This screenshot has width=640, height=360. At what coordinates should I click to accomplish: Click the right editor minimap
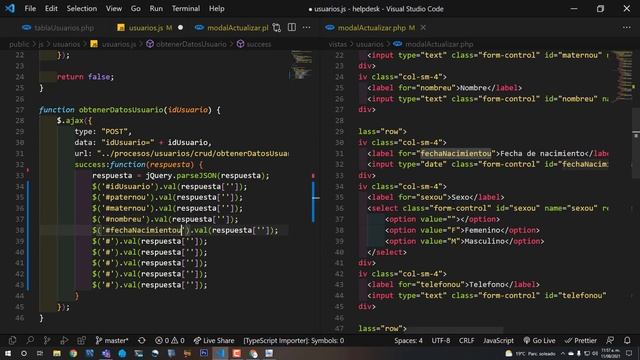click(x=622, y=76)
